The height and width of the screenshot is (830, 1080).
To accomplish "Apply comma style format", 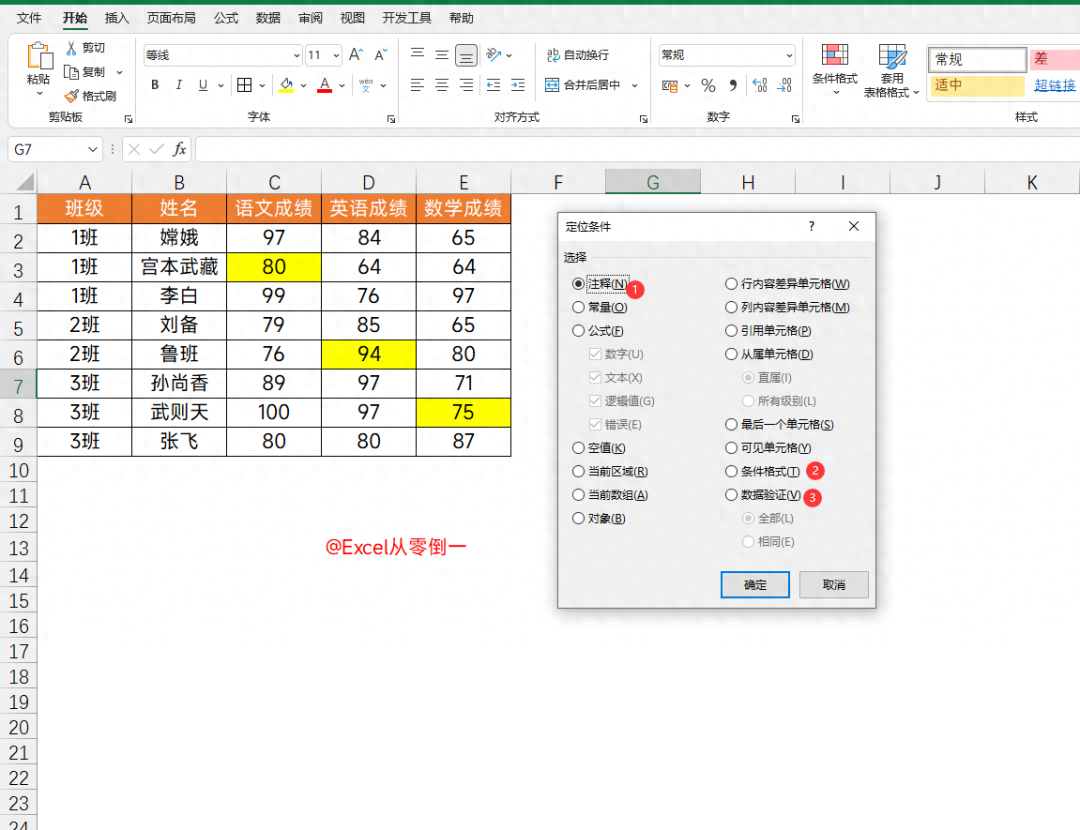I will tap(733, 85).
